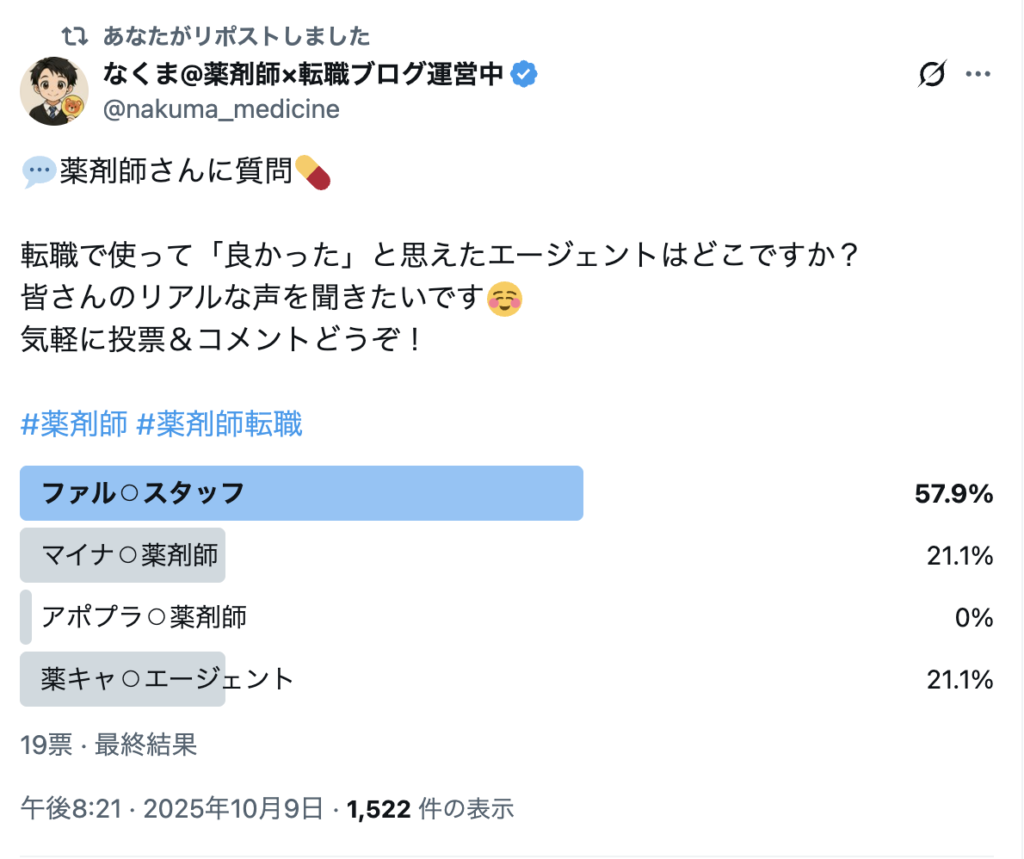The image size is (1024, 859).
Task: Click the smiling blush face emoji
Action: click(504, 299)
